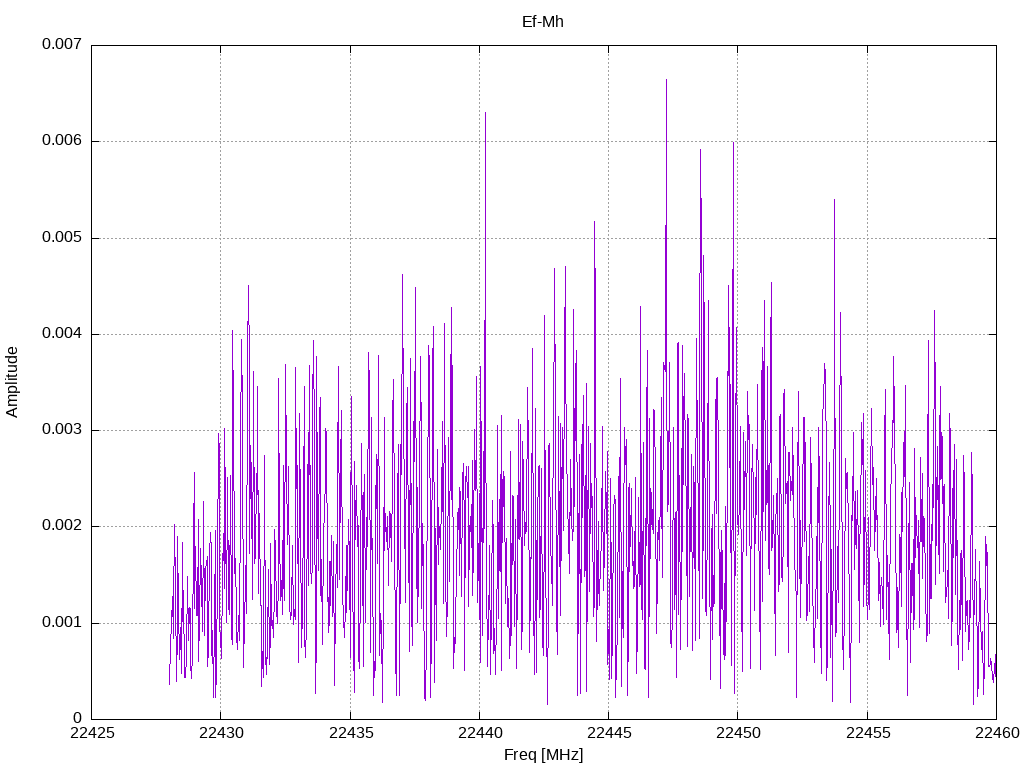Click the x-axis tick label 22460
The width and height of the screenshot is (1024, 768).
pos(997,733)
